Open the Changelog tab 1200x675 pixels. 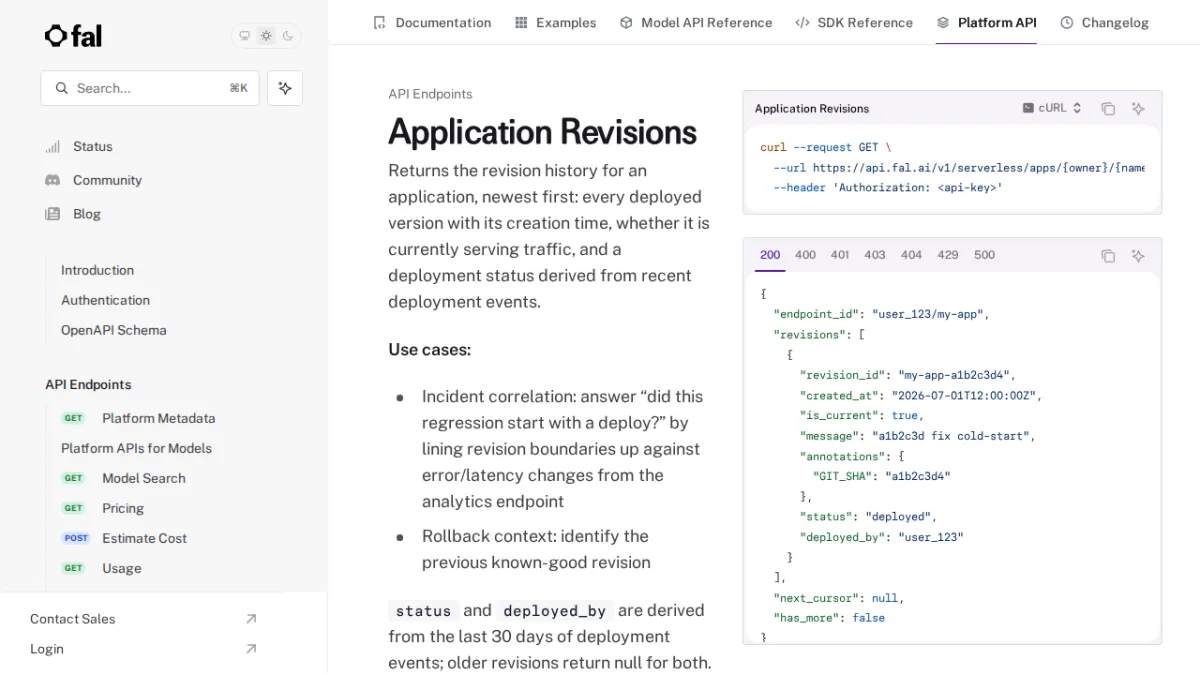click(x=1104, y=22)
